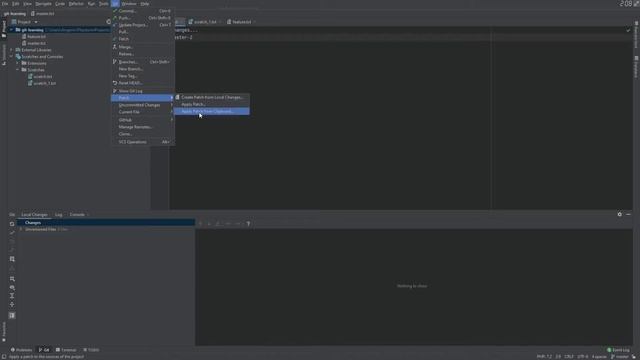The image size is (640, 360).
Task: Select Fetch in the Git menu
Action: pos(142,39)
